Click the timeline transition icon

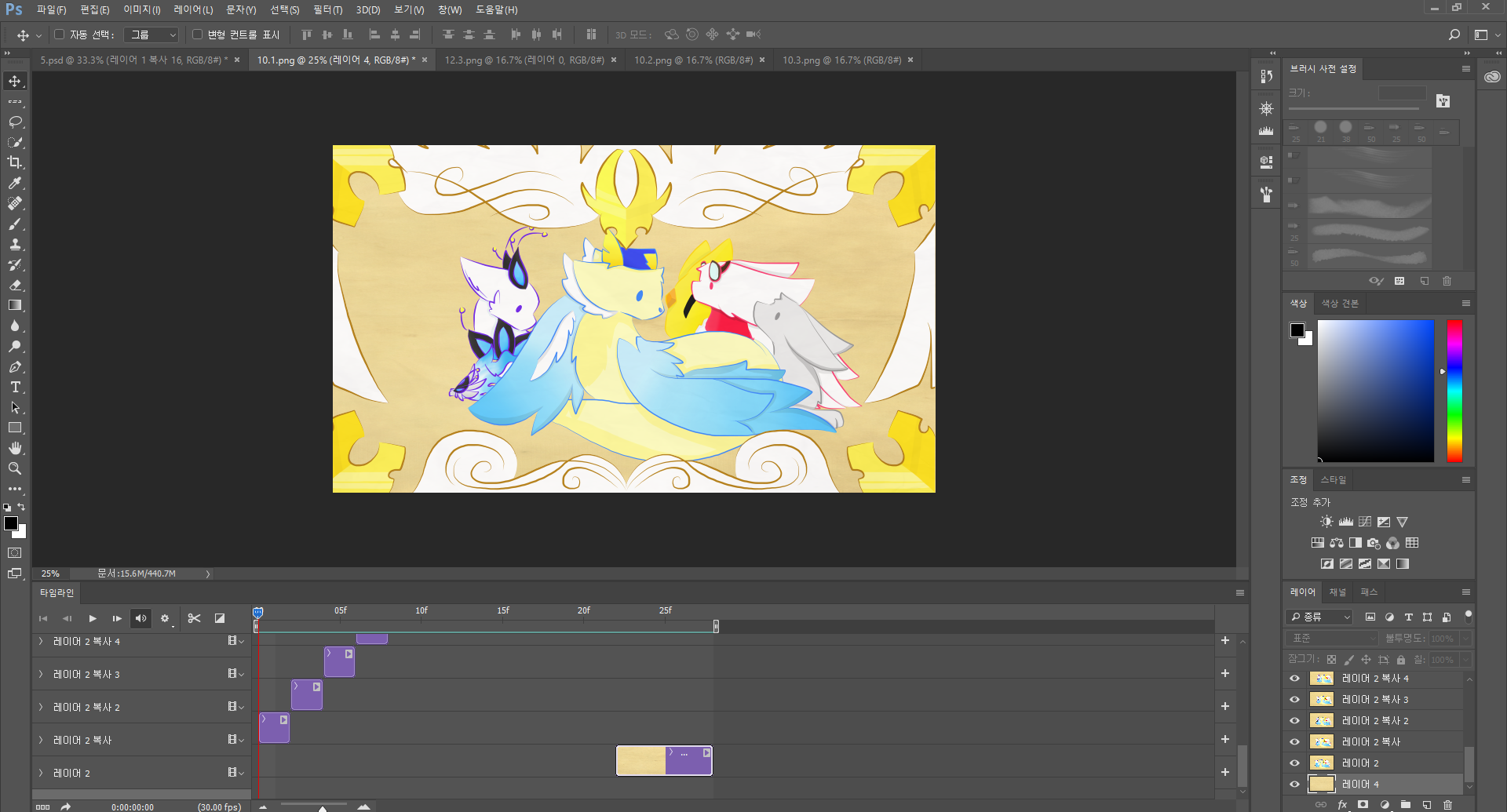pyautogui.click(x=220, y=618)
